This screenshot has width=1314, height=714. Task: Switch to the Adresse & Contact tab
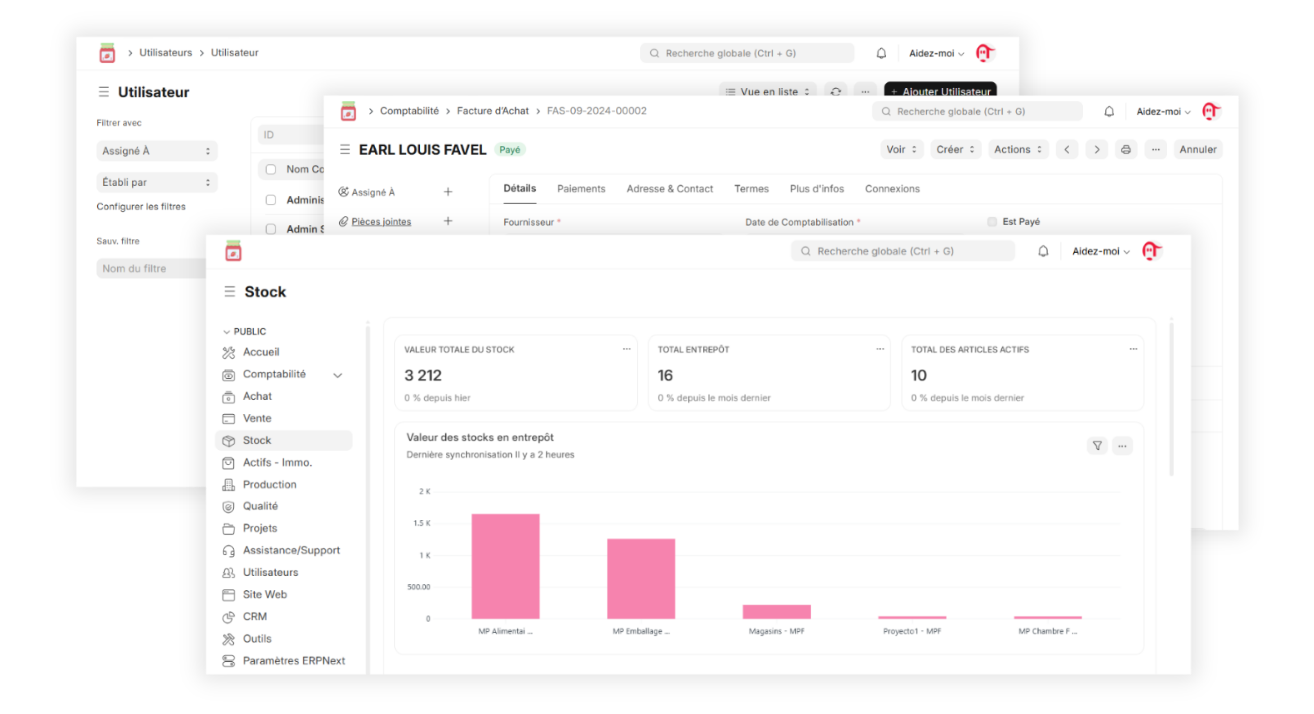click(670, 188)
